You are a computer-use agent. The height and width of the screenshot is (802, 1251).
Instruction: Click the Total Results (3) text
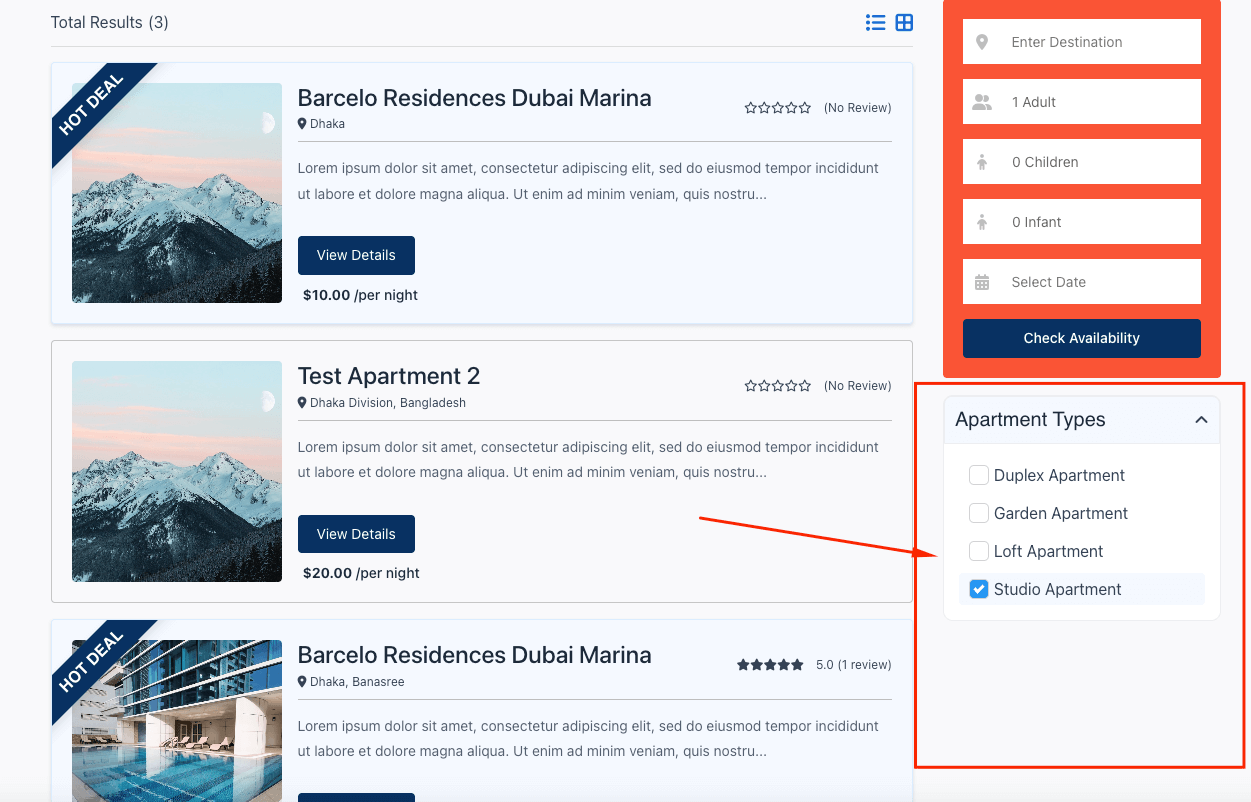[110, 22]
